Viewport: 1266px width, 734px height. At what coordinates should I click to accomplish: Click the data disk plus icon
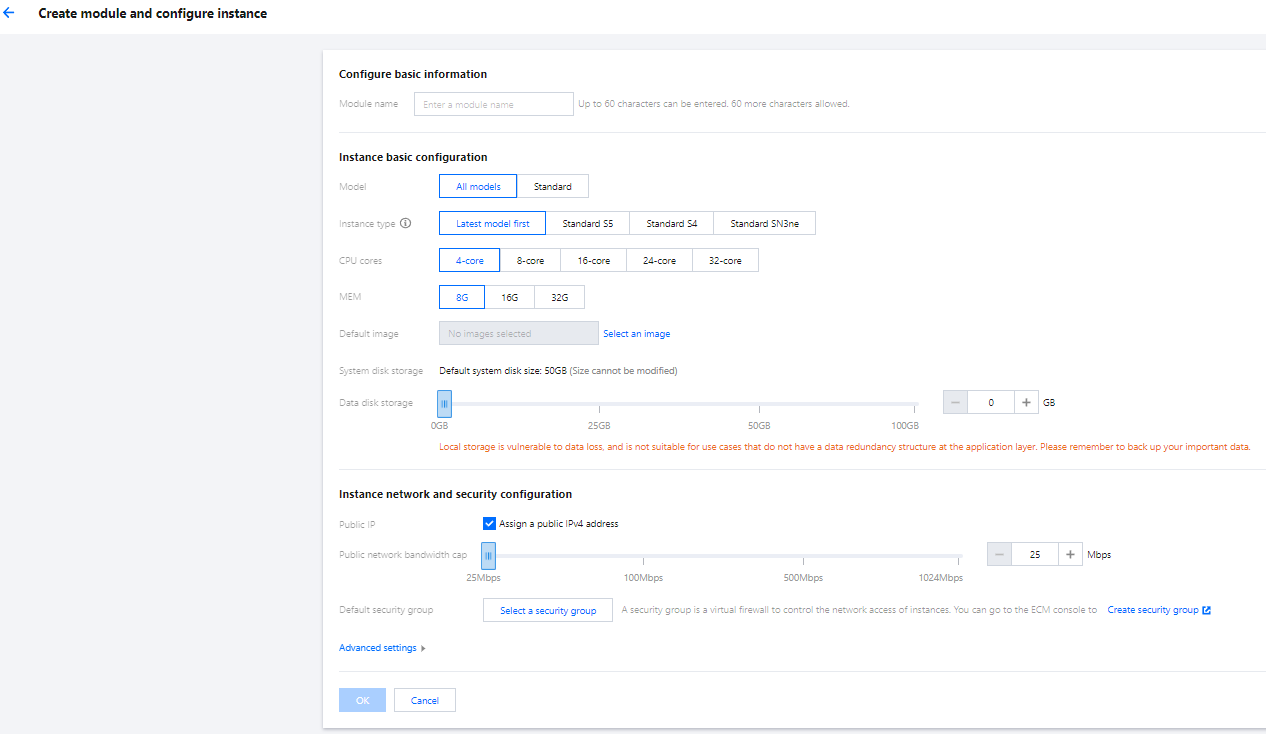(x=1027, y=402)
